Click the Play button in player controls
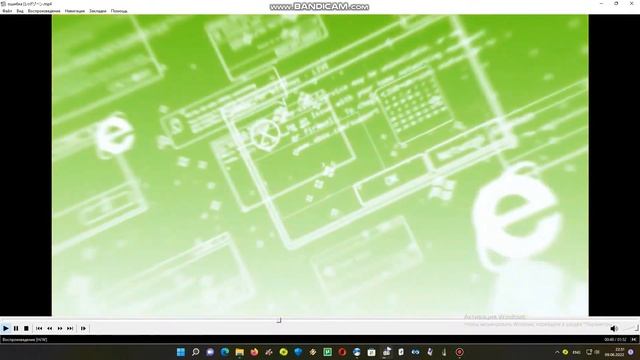Screen dimensions: 640x360 pos(6,328)
